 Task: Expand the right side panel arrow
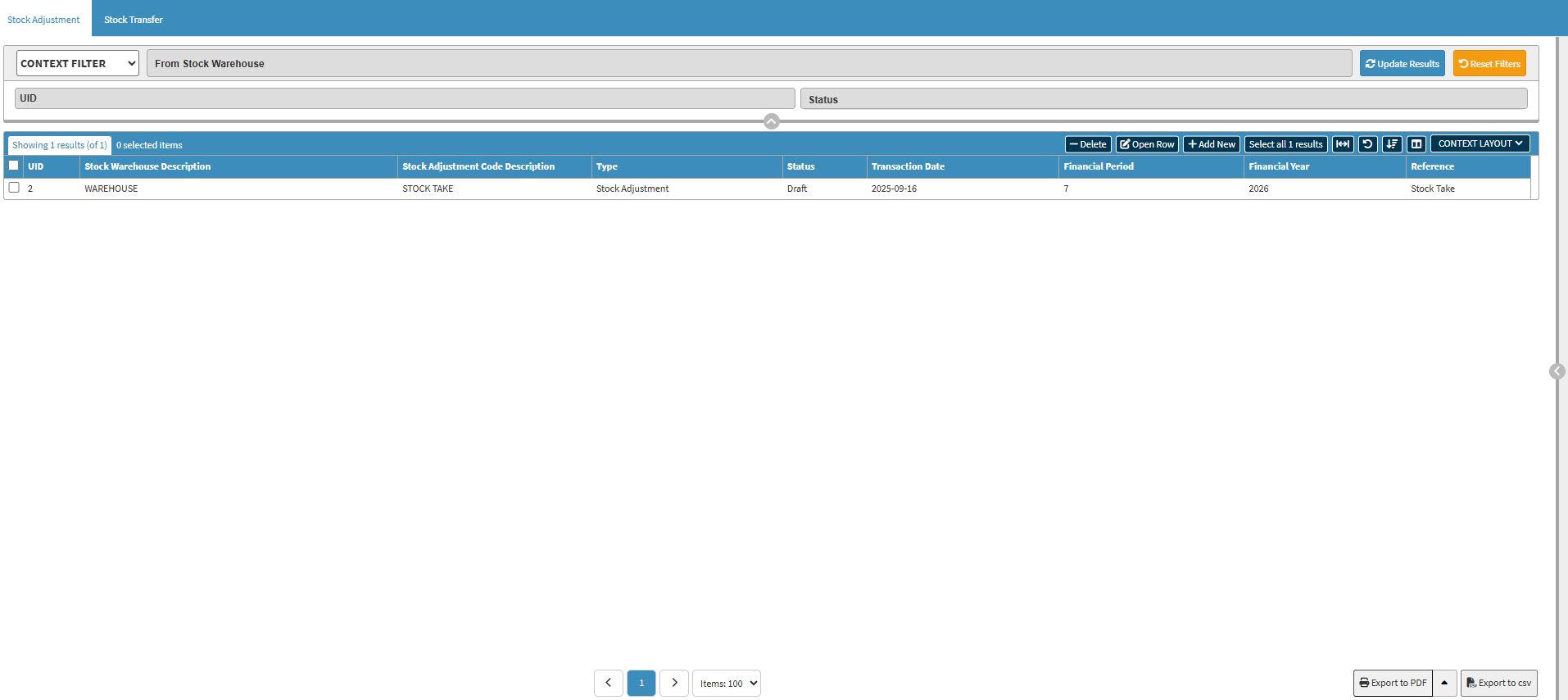coord(1557,371)
